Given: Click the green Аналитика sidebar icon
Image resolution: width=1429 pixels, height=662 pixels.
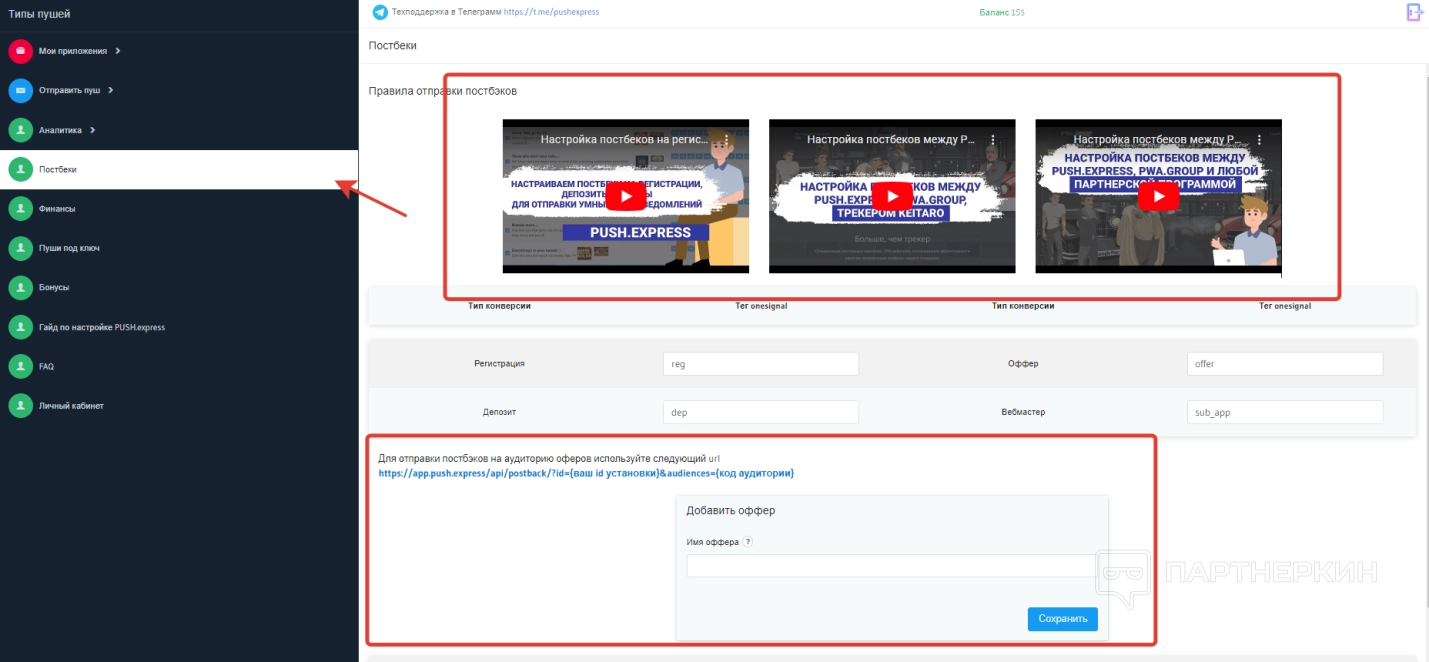Looking at the screenshot, I should (20, 130).
